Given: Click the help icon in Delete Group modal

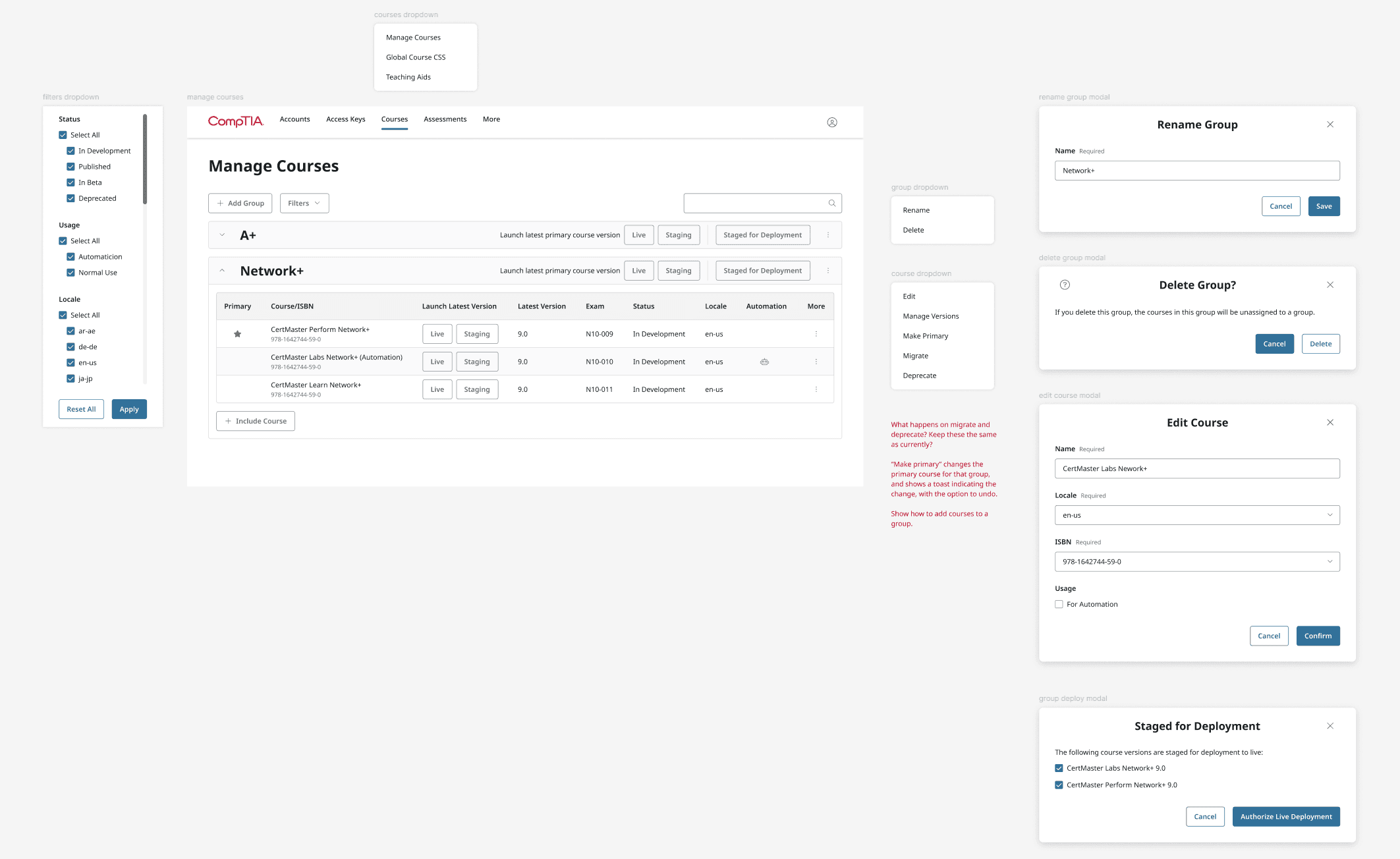Looking at the screenshot, I should tap(1065, 285).
